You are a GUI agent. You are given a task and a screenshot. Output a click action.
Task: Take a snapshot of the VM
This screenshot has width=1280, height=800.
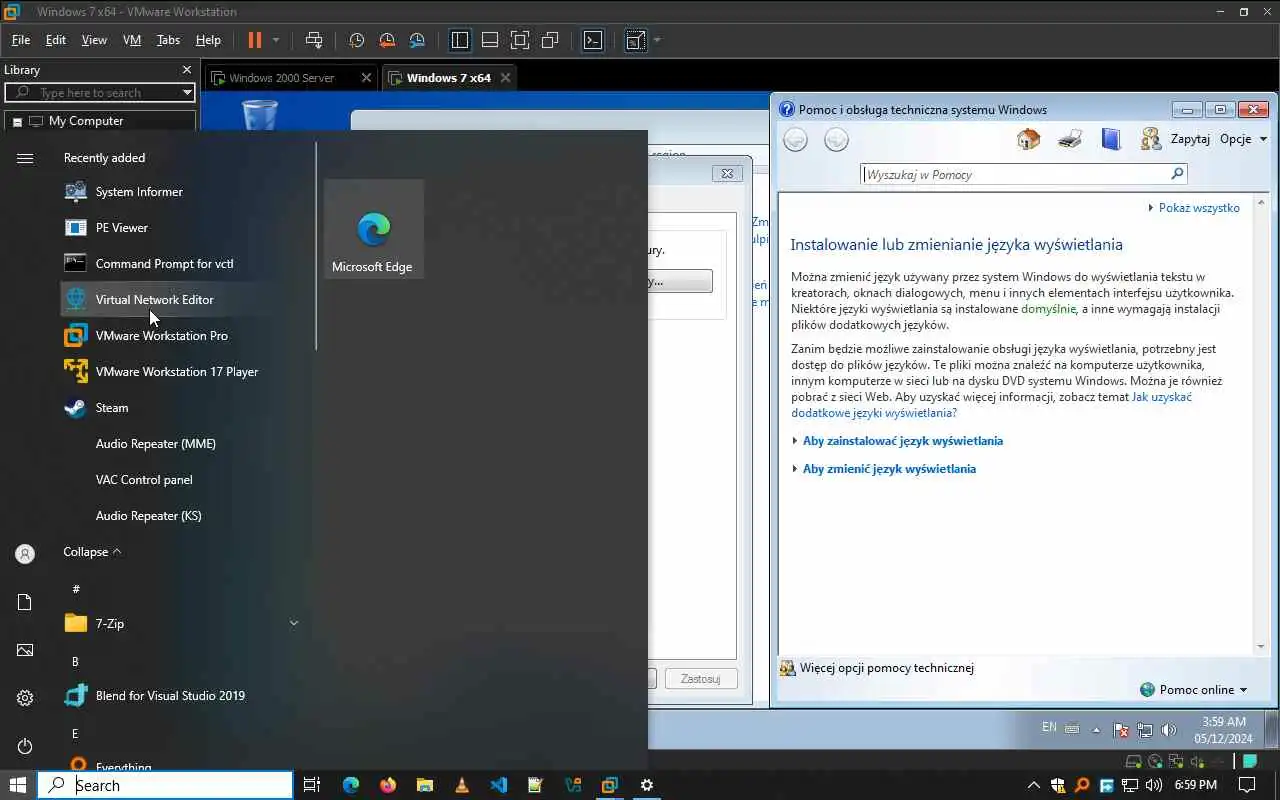[357, 40]
